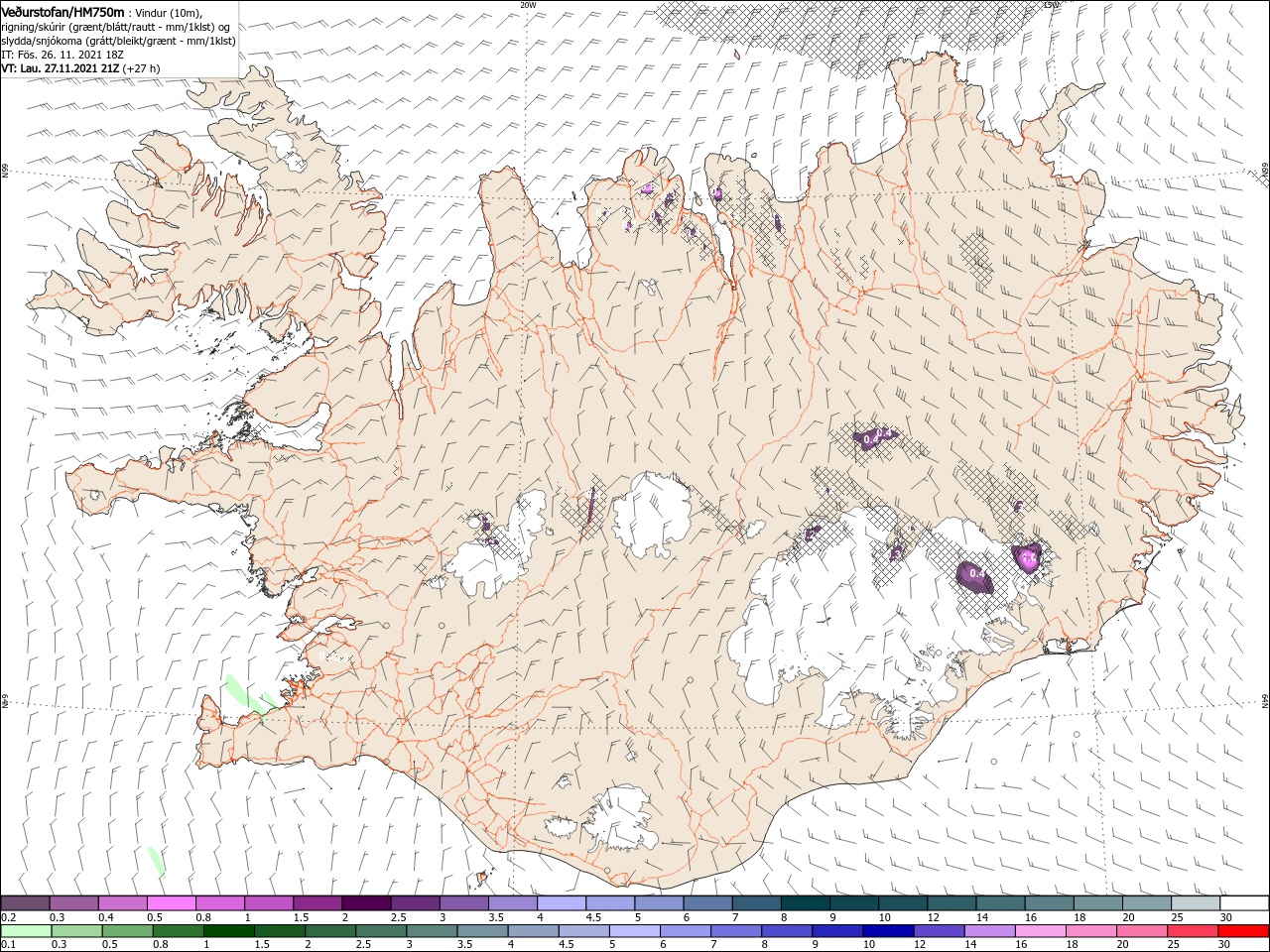Click the 18 label under the snow legend
This screenshot has height=952, width=1270.
[1079, 917]
